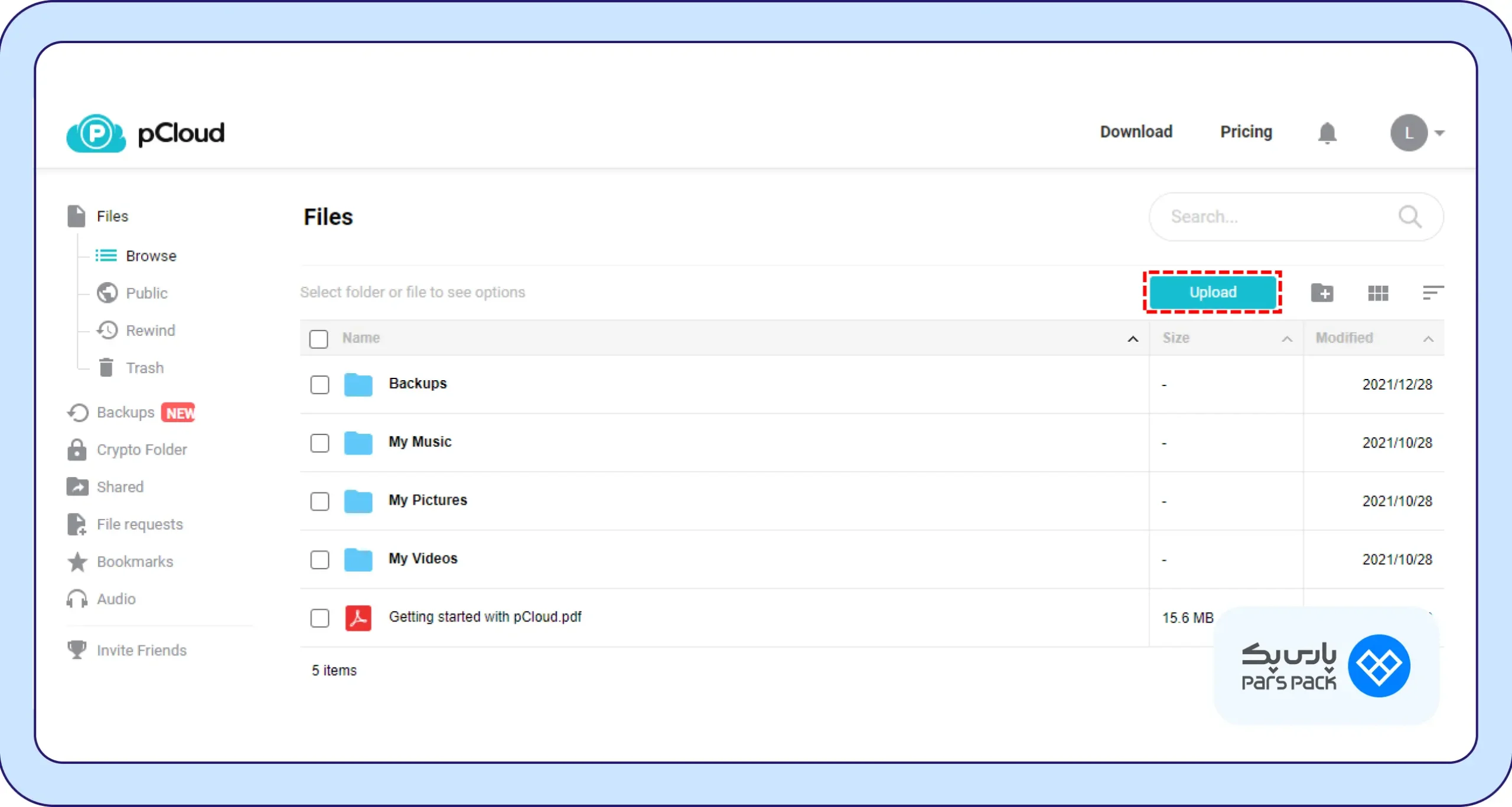This screenshot has width=1512, height=807.
Task: Open the My Videos folder name
Action: [423, 558]
